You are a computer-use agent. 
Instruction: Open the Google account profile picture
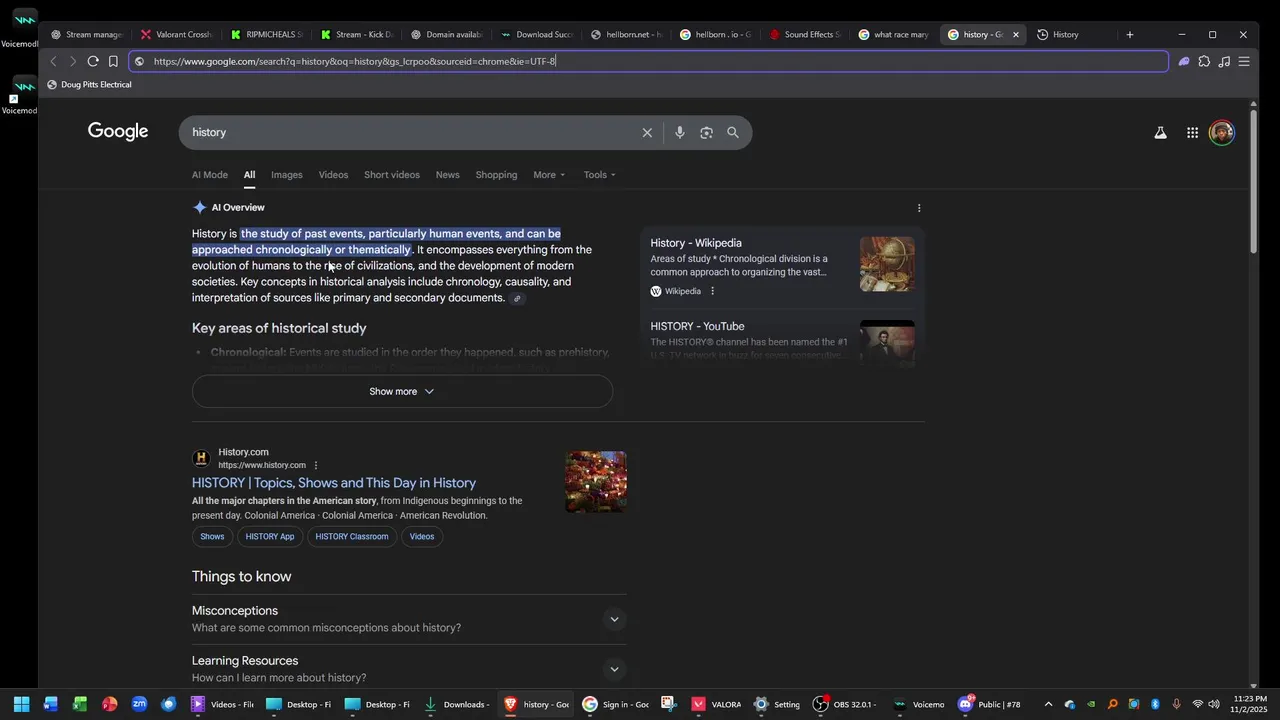coord(1222,132)
